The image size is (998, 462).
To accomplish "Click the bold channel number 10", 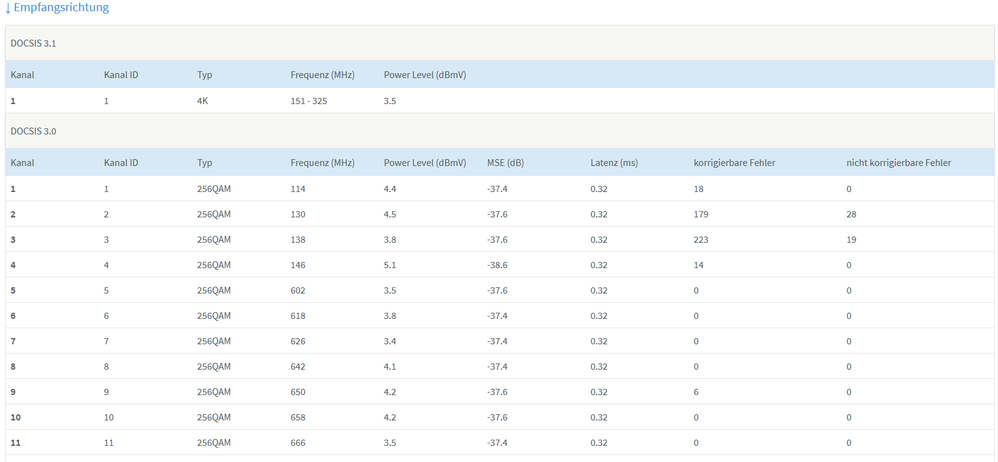I will (x=15, y=417).
